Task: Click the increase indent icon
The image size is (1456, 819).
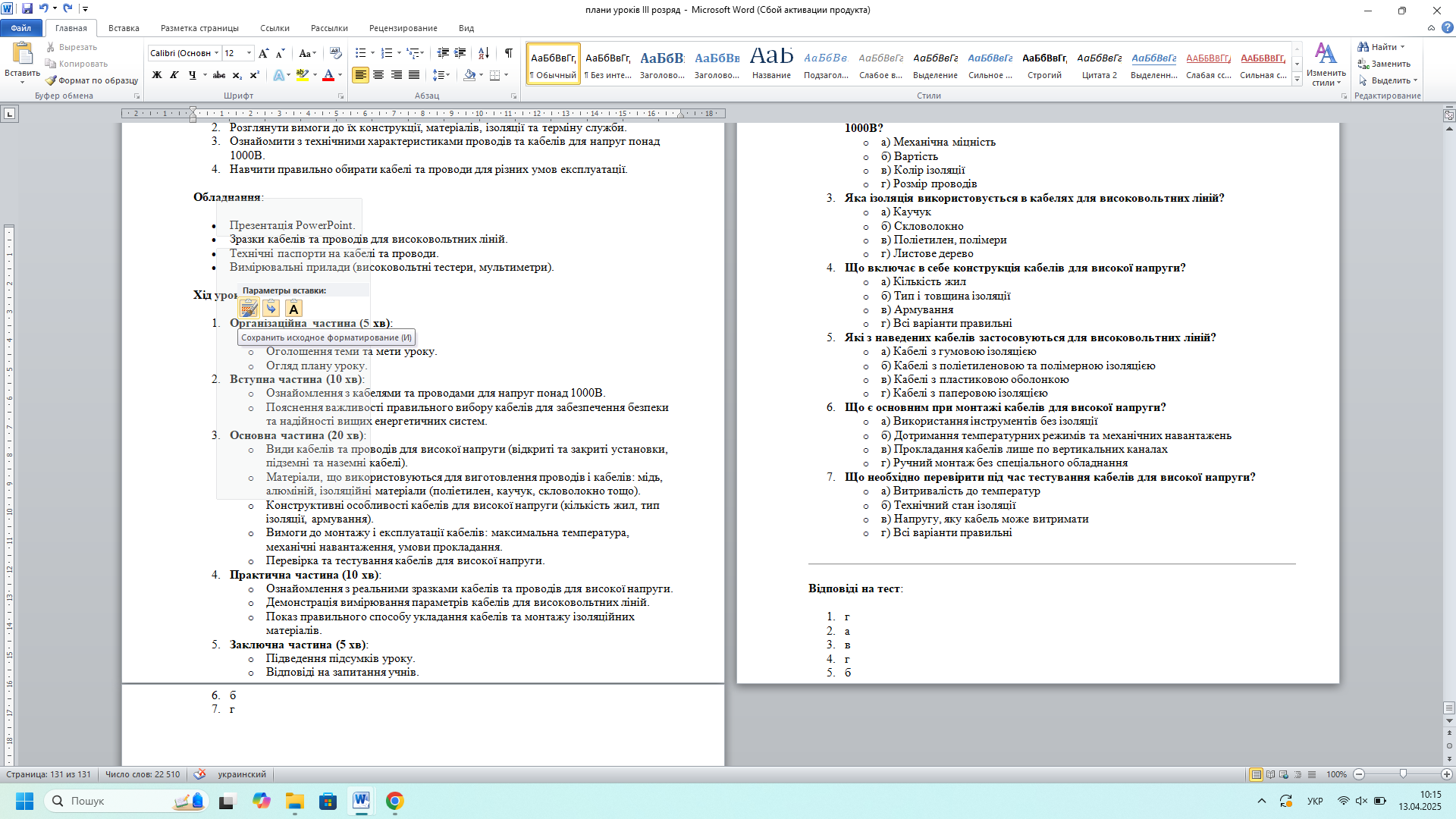Action: (460, 53)
